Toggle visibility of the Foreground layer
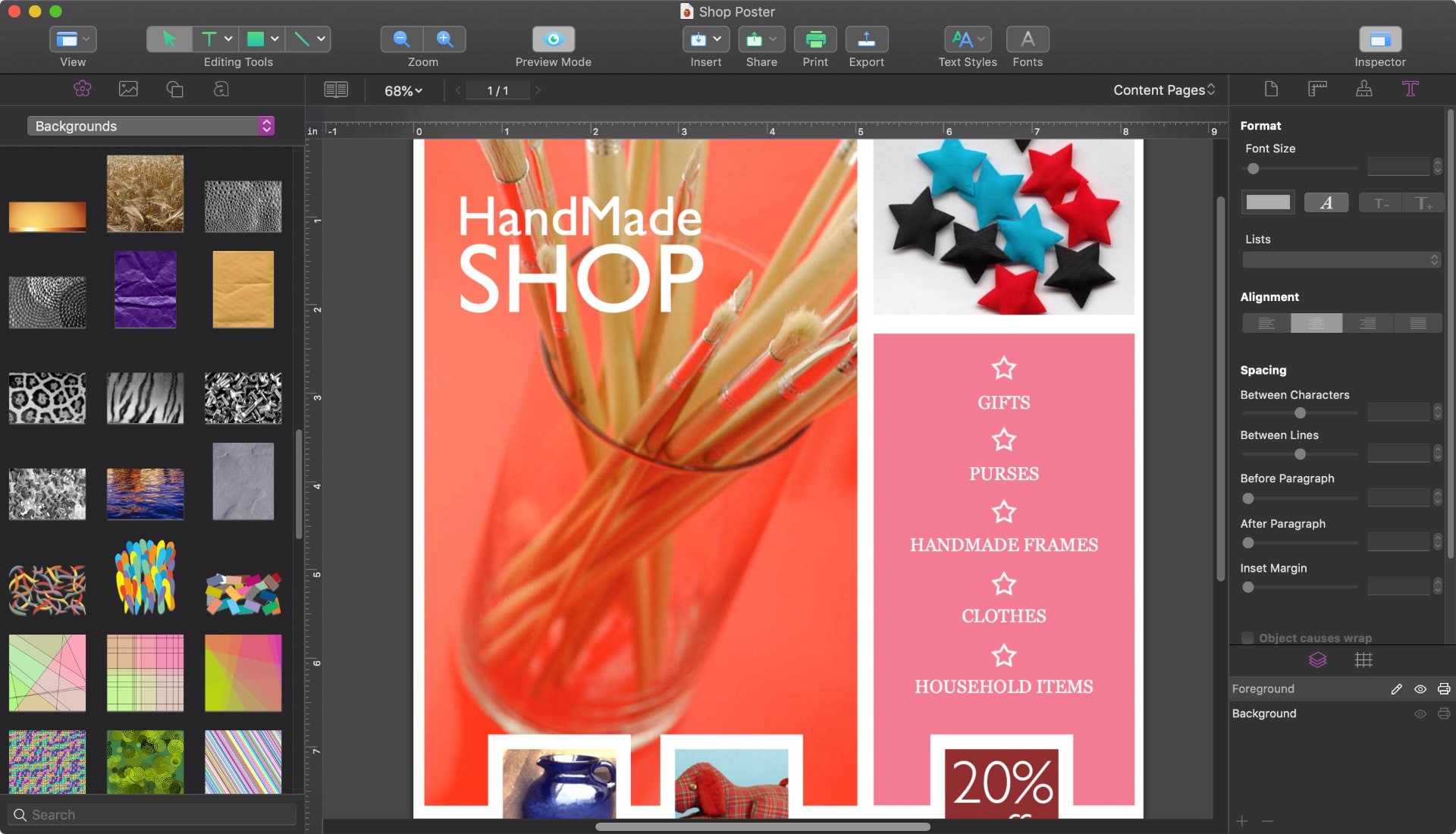 pyautogui.click(x=1419, y=689)
